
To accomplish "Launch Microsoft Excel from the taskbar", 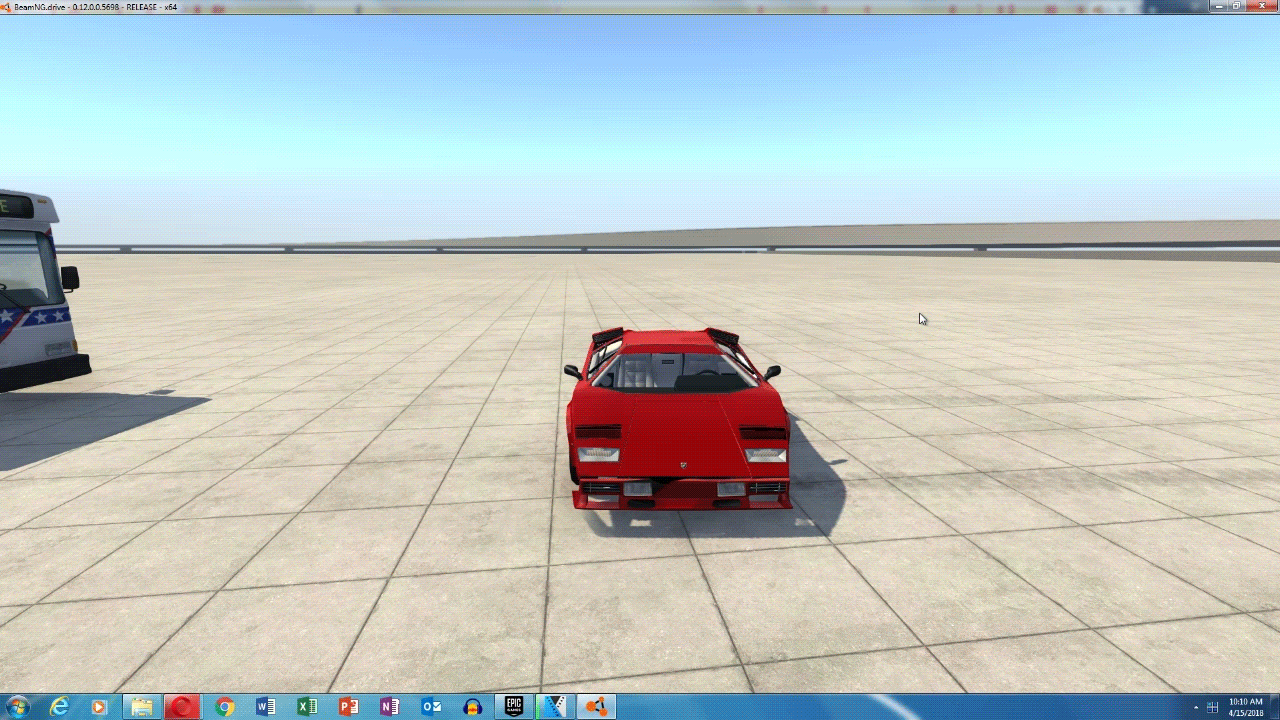I will pyautogui.click(x=307, y=707).
